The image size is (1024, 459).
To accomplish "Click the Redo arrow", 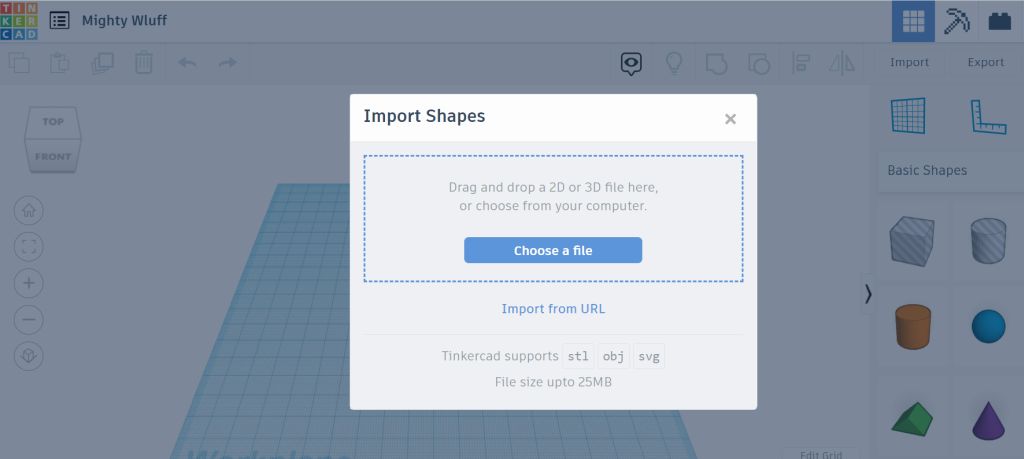I will tap(228, 63).
